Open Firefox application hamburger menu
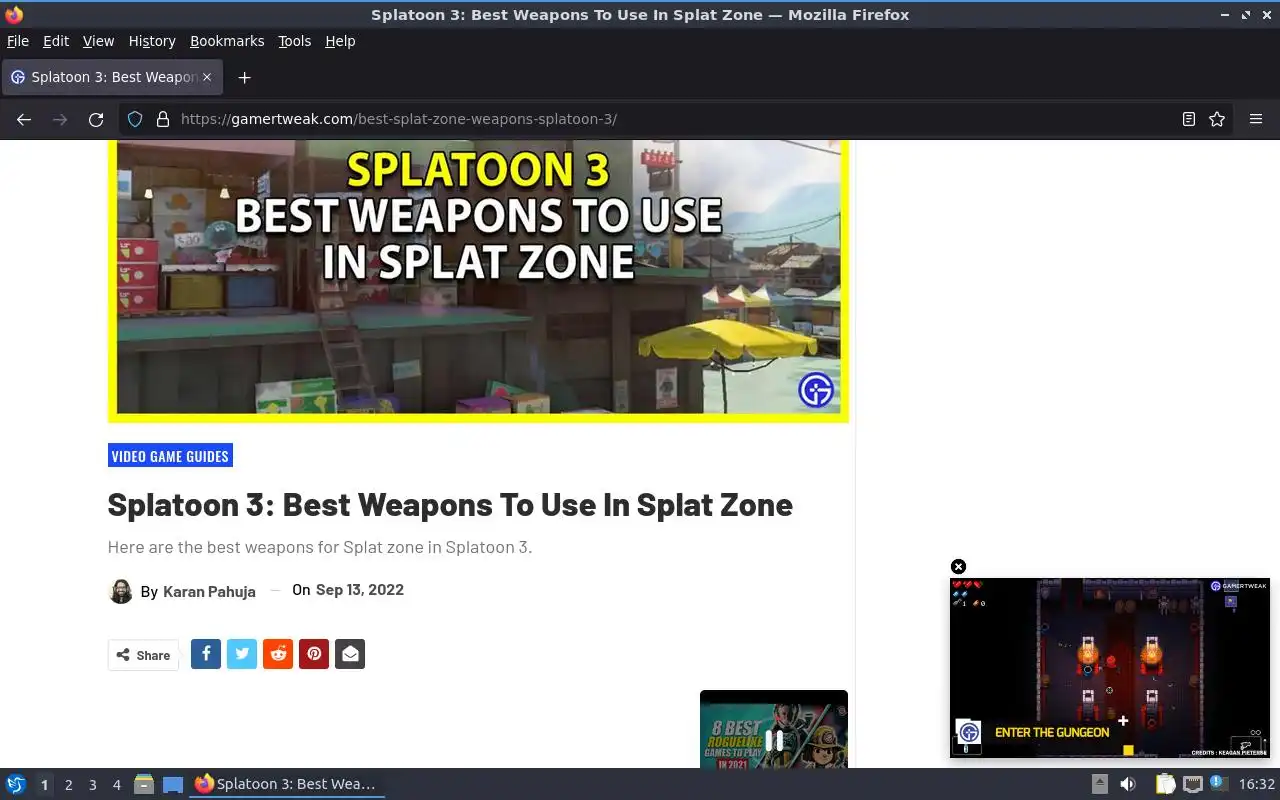This screenshot has height=800, width=1280. tap(1256, 119)
